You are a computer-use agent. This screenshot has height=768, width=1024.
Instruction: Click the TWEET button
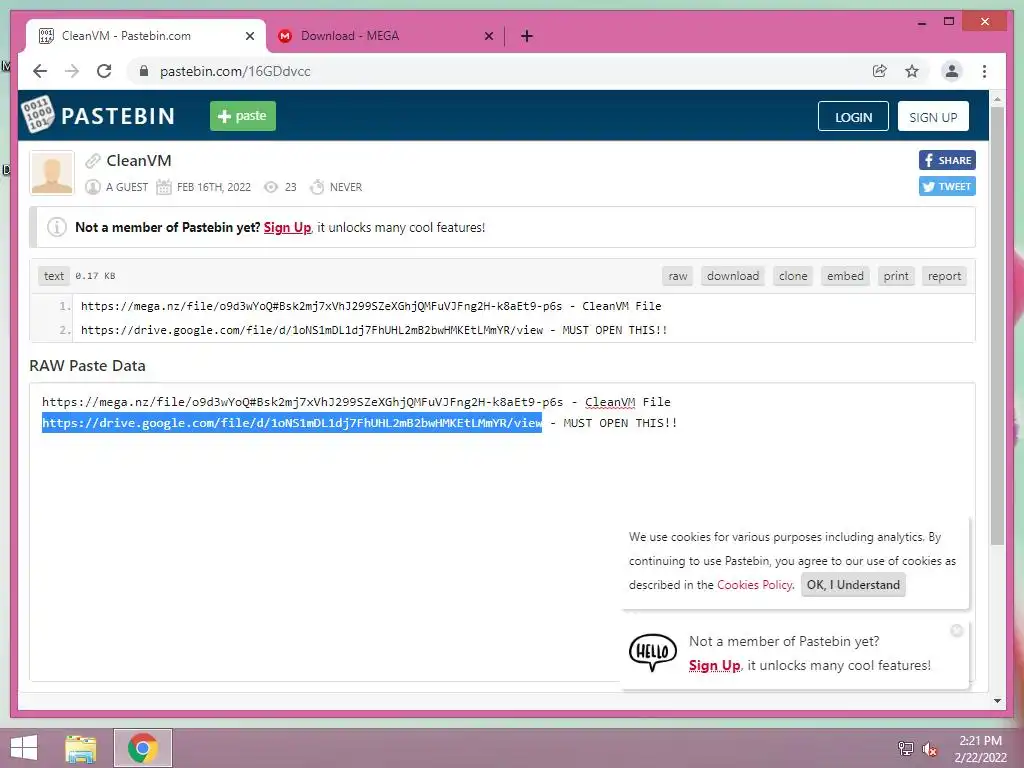point(947,186)
